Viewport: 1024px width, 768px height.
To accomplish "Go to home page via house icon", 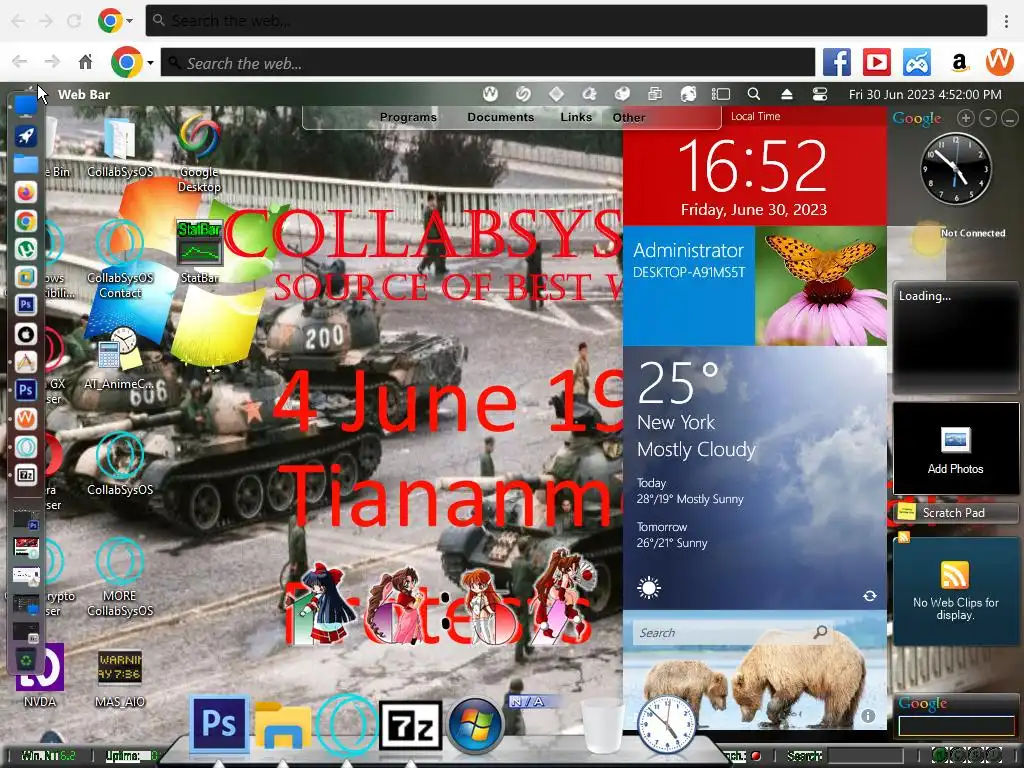I will tap(86, 63).
